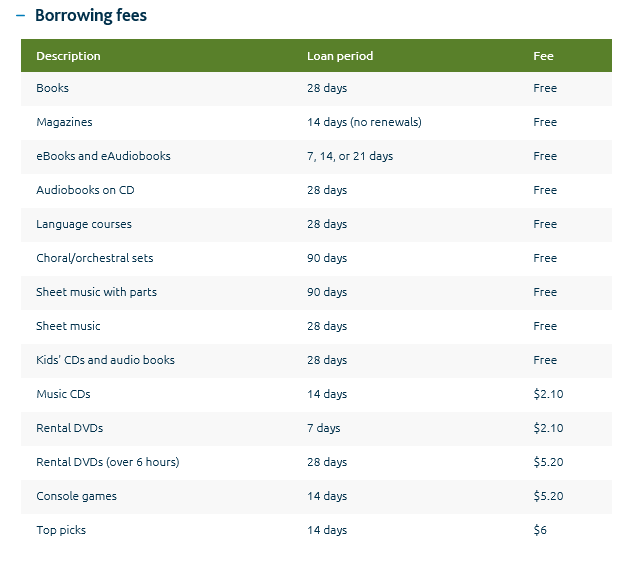This screenshot has width=623, height=562.
Task: Click Rental DVDs (over 6 hours) label
Action: tap(107, 462)
